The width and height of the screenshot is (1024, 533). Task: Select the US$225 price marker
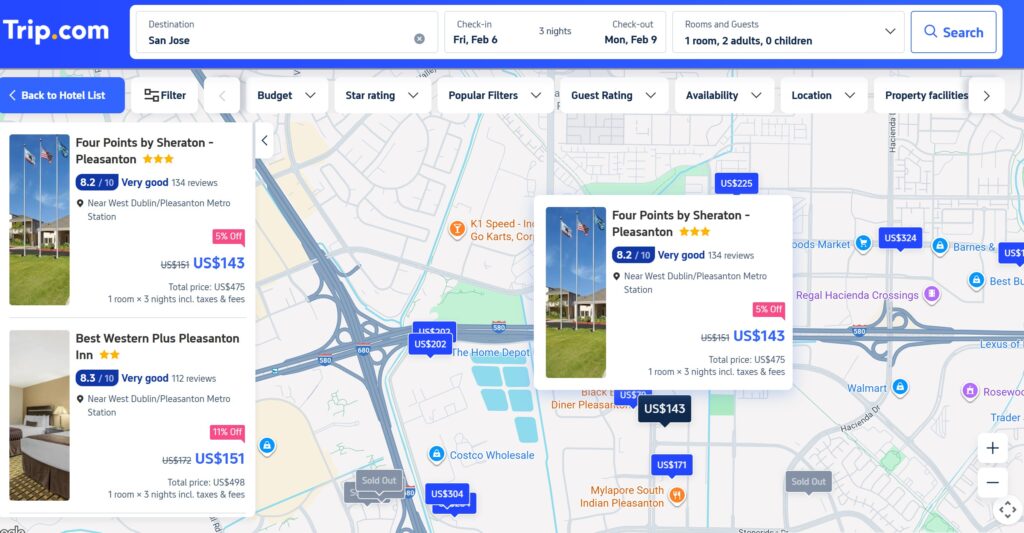pos(736,183)
